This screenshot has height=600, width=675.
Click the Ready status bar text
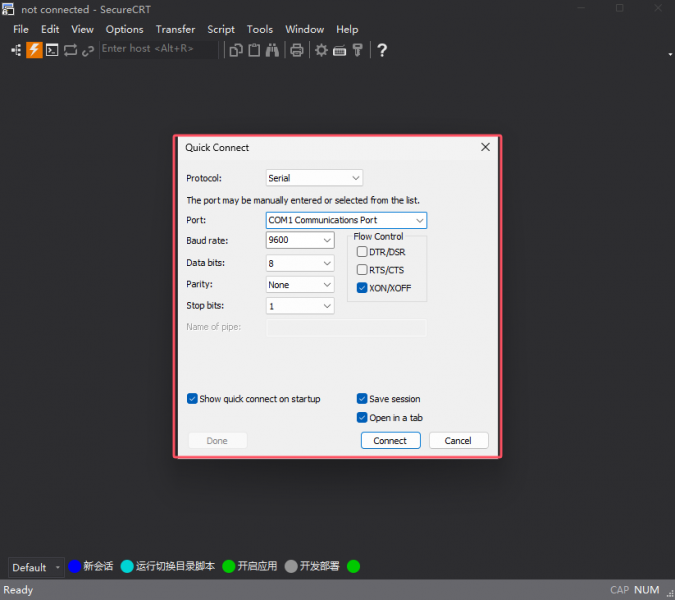point(18,590)
